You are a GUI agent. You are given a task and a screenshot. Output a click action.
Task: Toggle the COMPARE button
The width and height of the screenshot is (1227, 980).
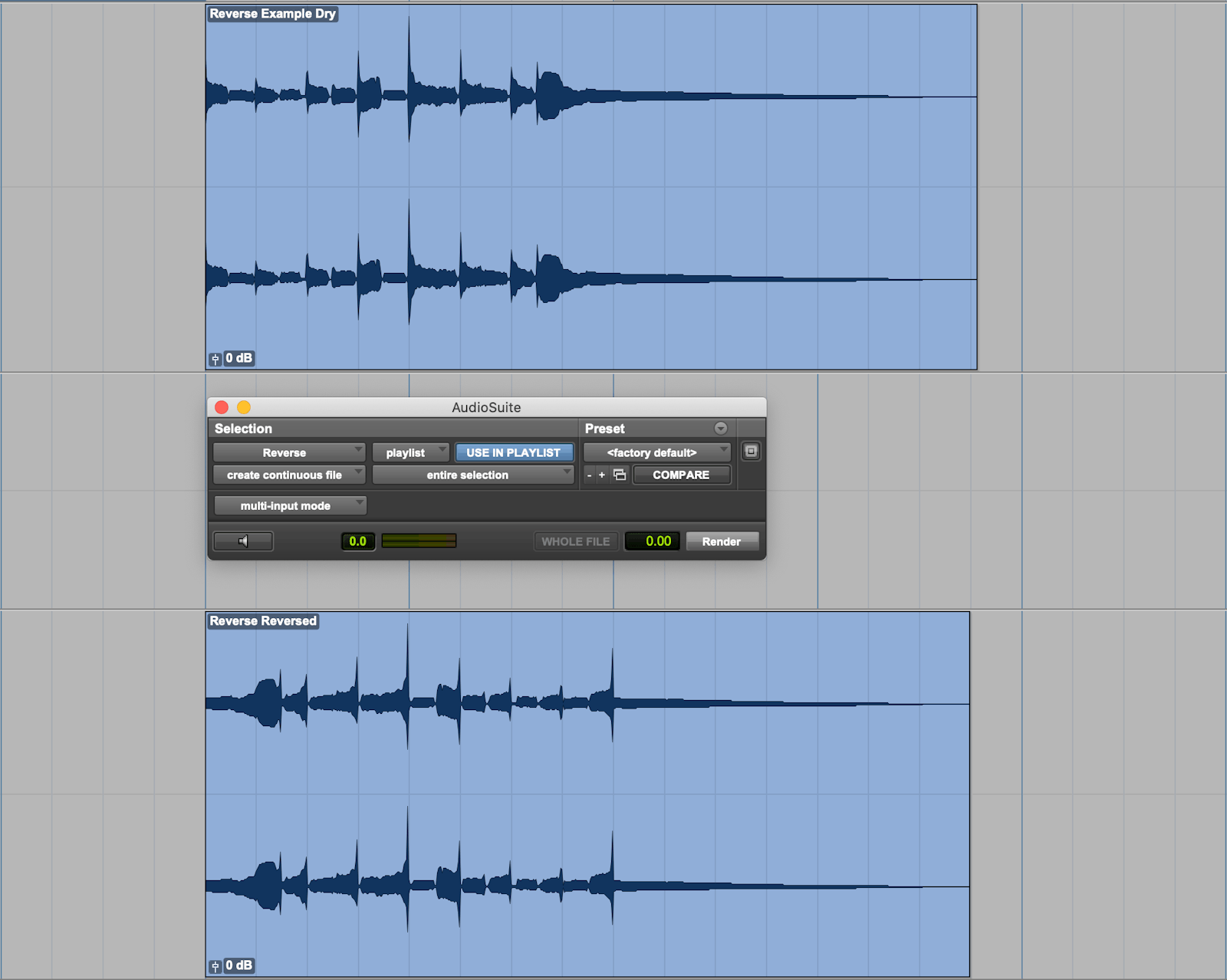[x=681, y=475]
